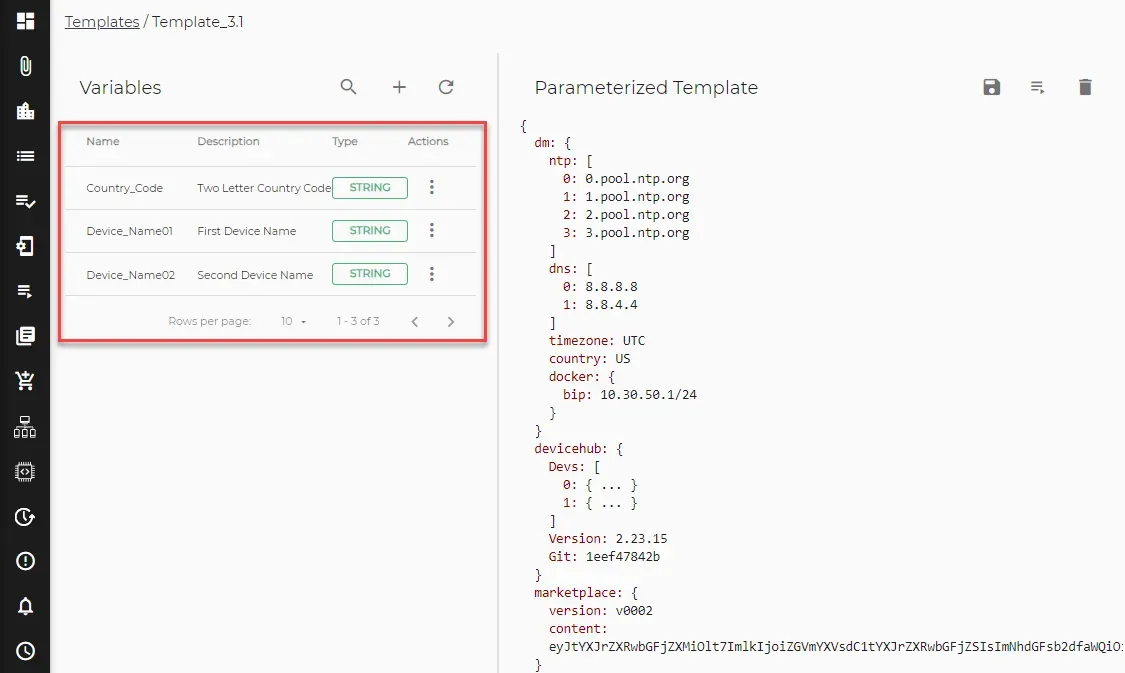Click 'First Device Name' description
This screenshot has height=673, width=1125.
click(x=246, y=231)
